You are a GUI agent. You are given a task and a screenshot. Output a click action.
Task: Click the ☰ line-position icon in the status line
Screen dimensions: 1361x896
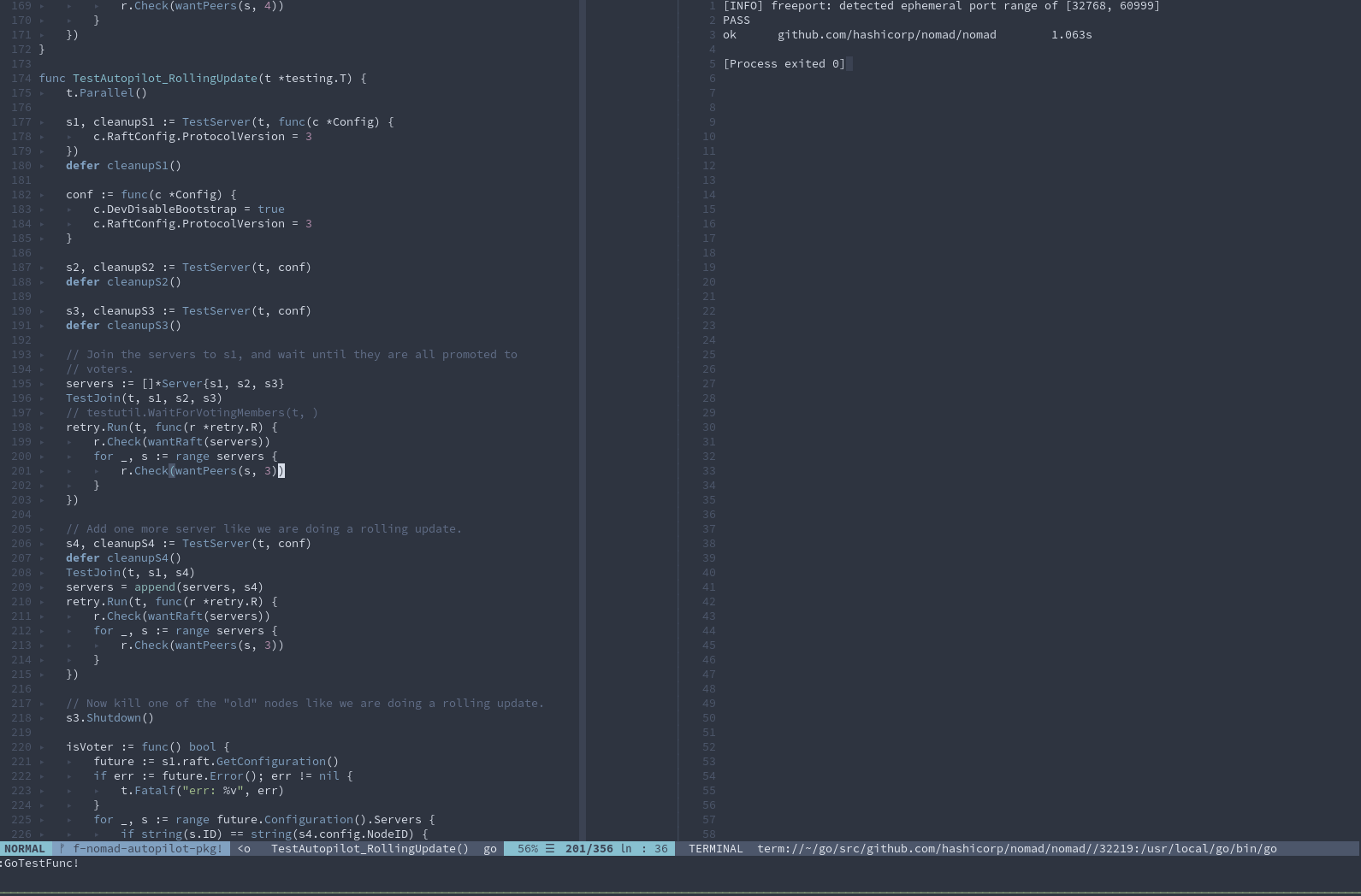pyautogui.click(x=550, y=849)
